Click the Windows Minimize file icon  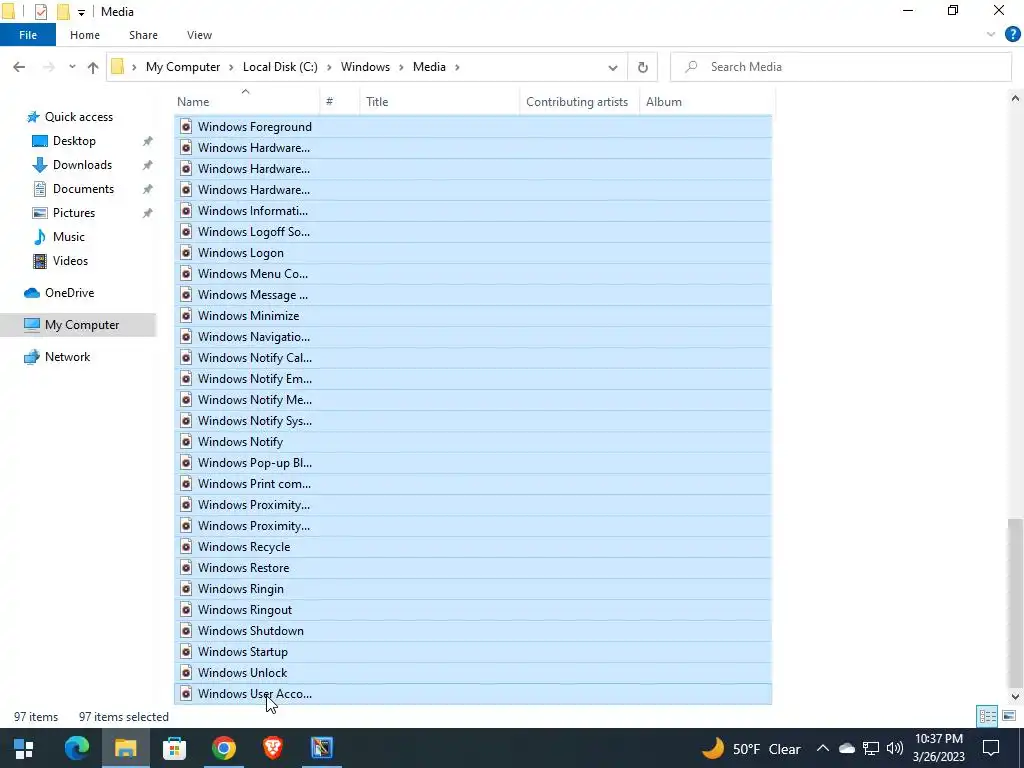point(186,315)
